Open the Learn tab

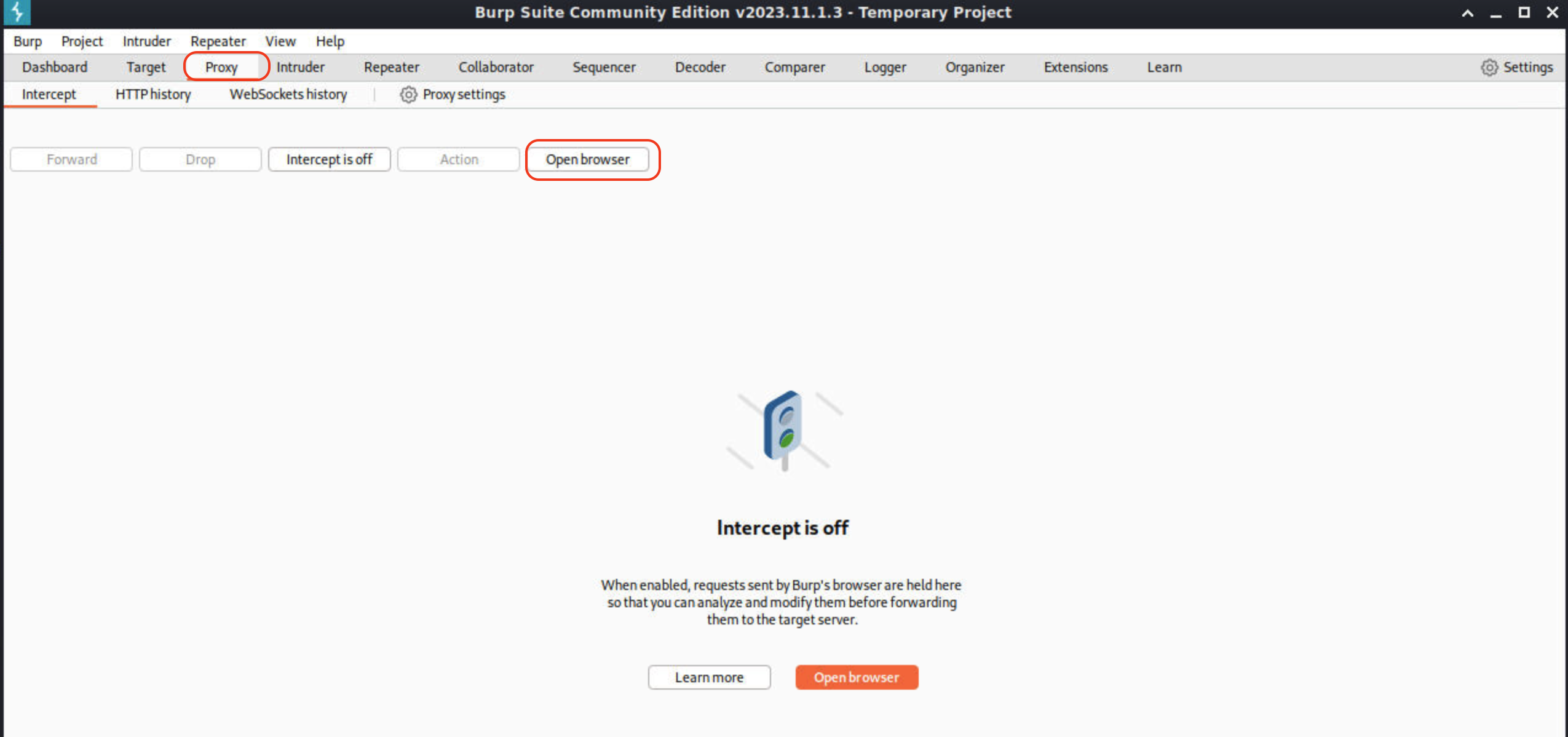[x=1164, y=67]
